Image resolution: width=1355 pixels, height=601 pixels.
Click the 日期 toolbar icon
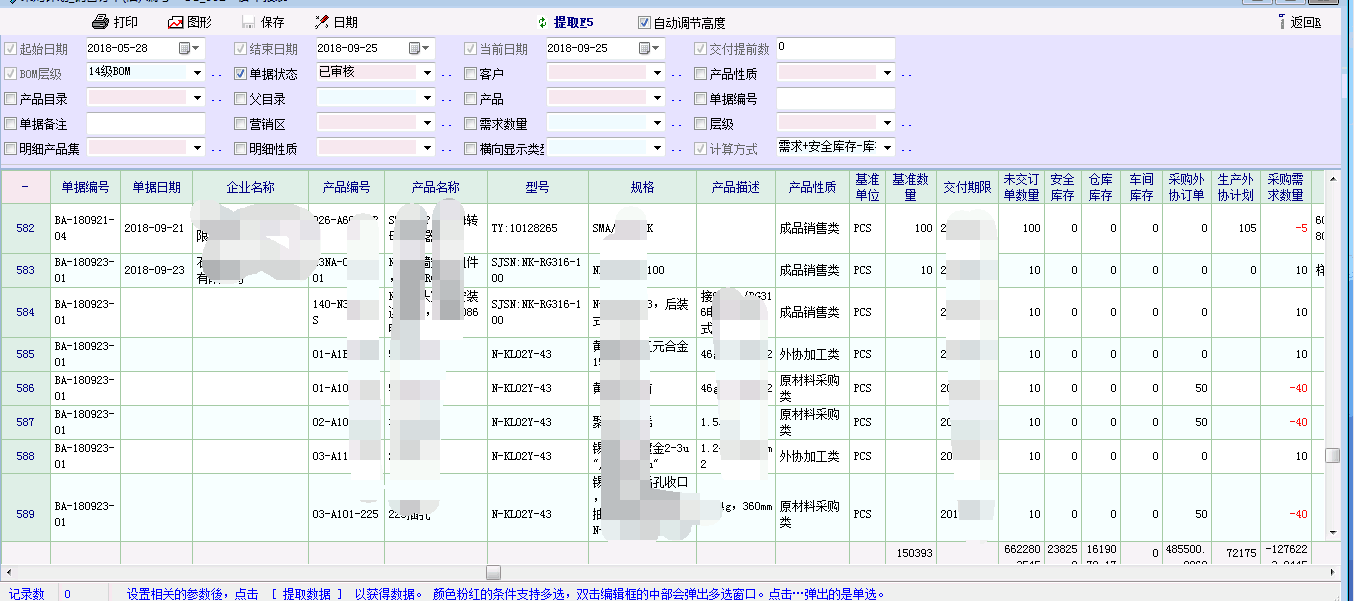322,22
